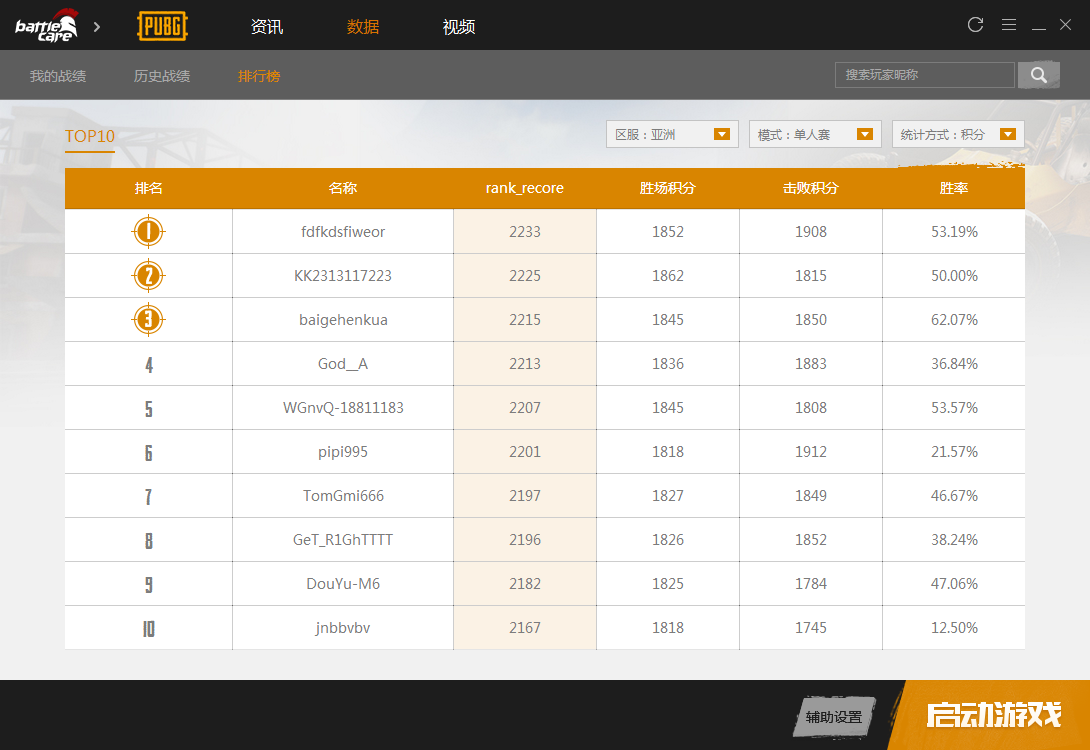
Task: Click the win rate 21.57%
Action: click(x=954, y=452)
